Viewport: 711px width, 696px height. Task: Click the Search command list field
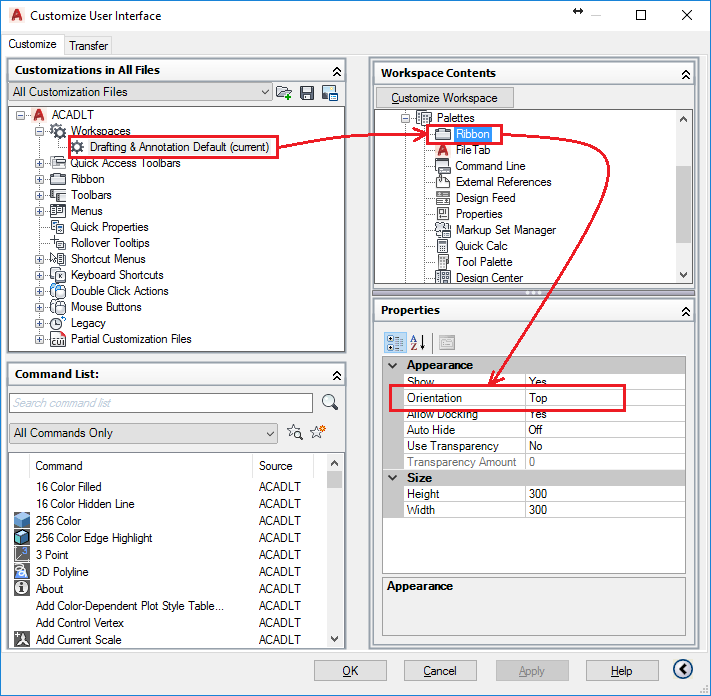(161, 403)
